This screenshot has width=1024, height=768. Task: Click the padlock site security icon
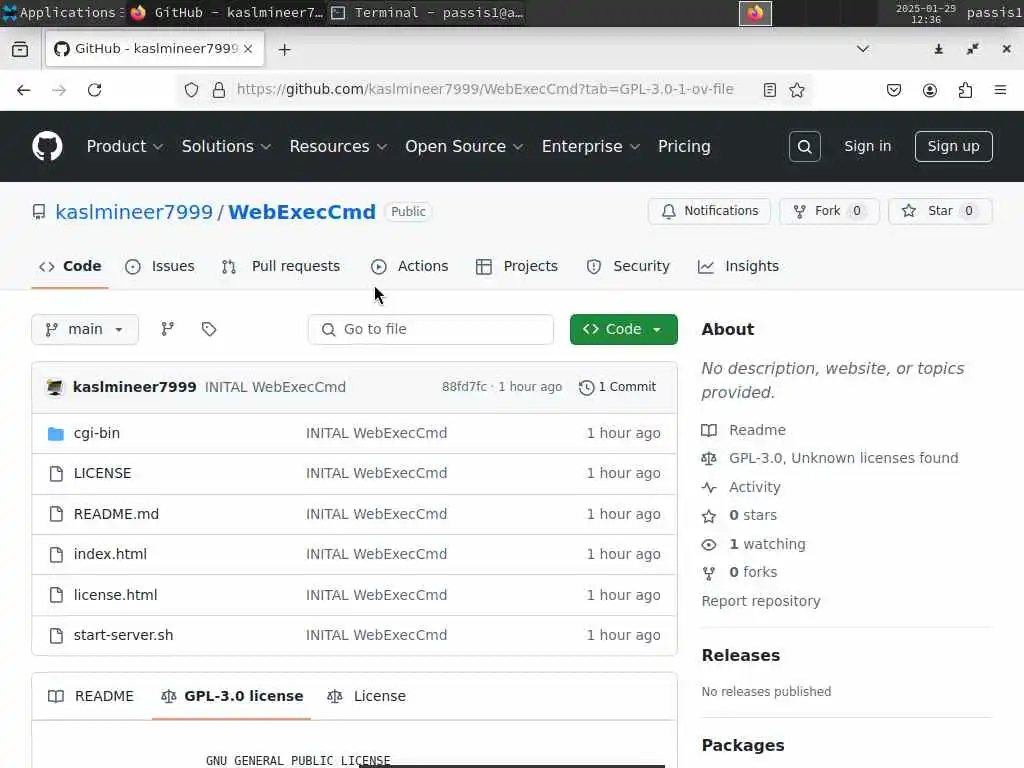tap(219, 90)
